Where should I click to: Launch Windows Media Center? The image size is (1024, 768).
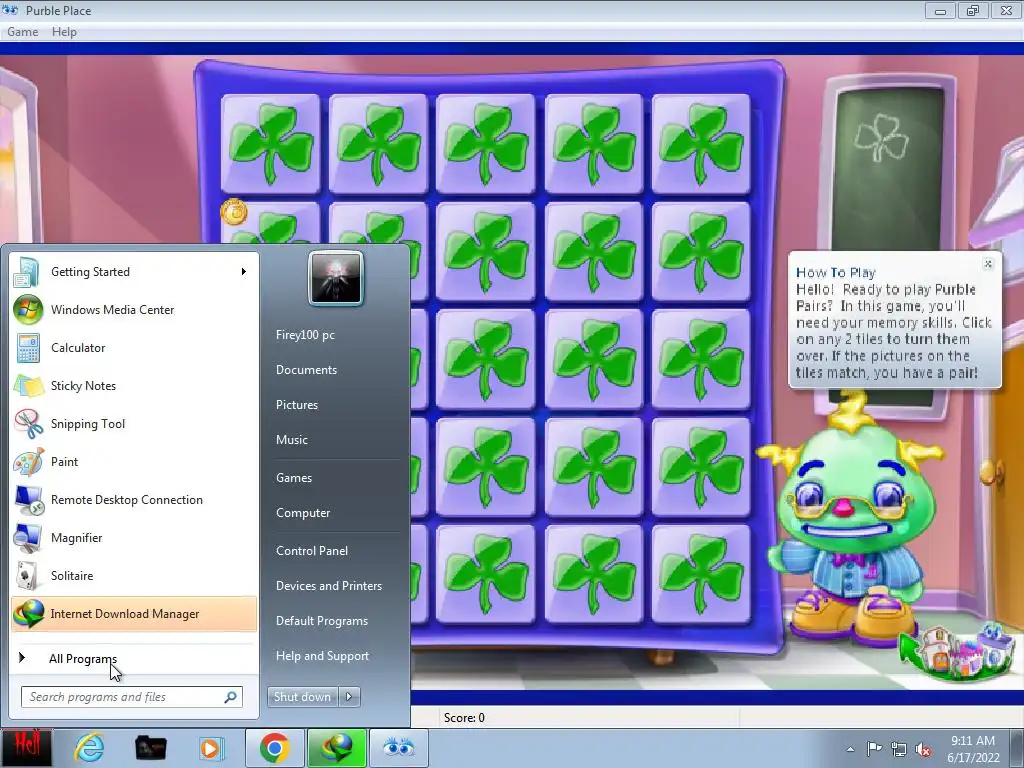pos(134,310)
